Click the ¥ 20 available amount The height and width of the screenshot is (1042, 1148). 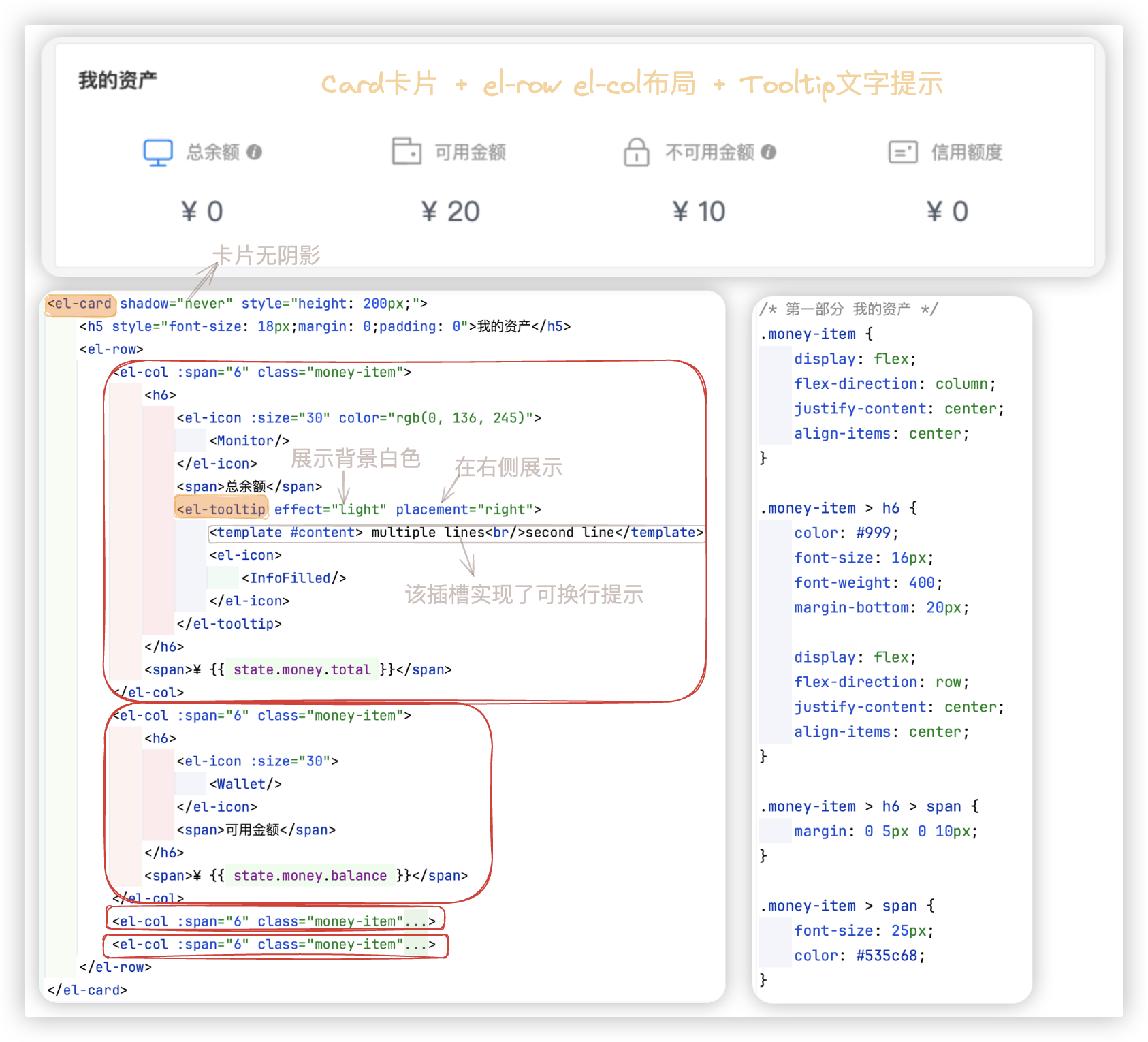tap(450, 212)
